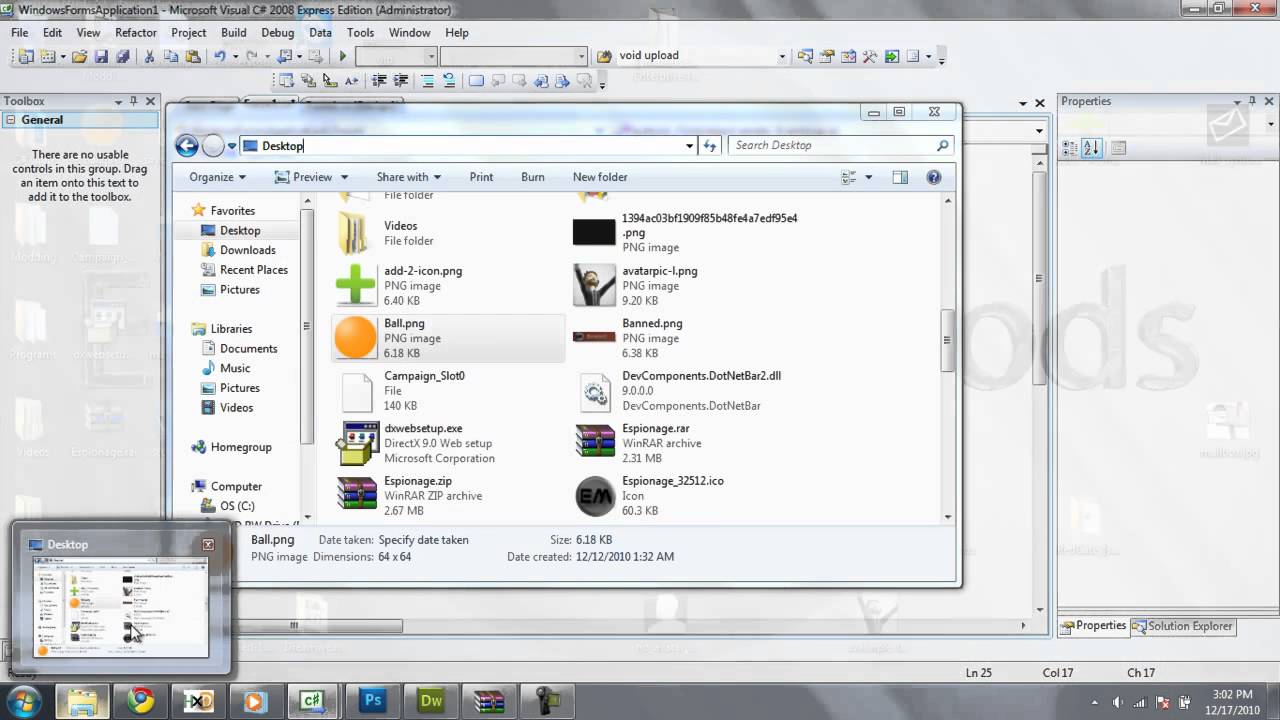Sort Properties panel by Categorized icon
This screenshot has height=720, width=1280.
(x=1070, y=148)
